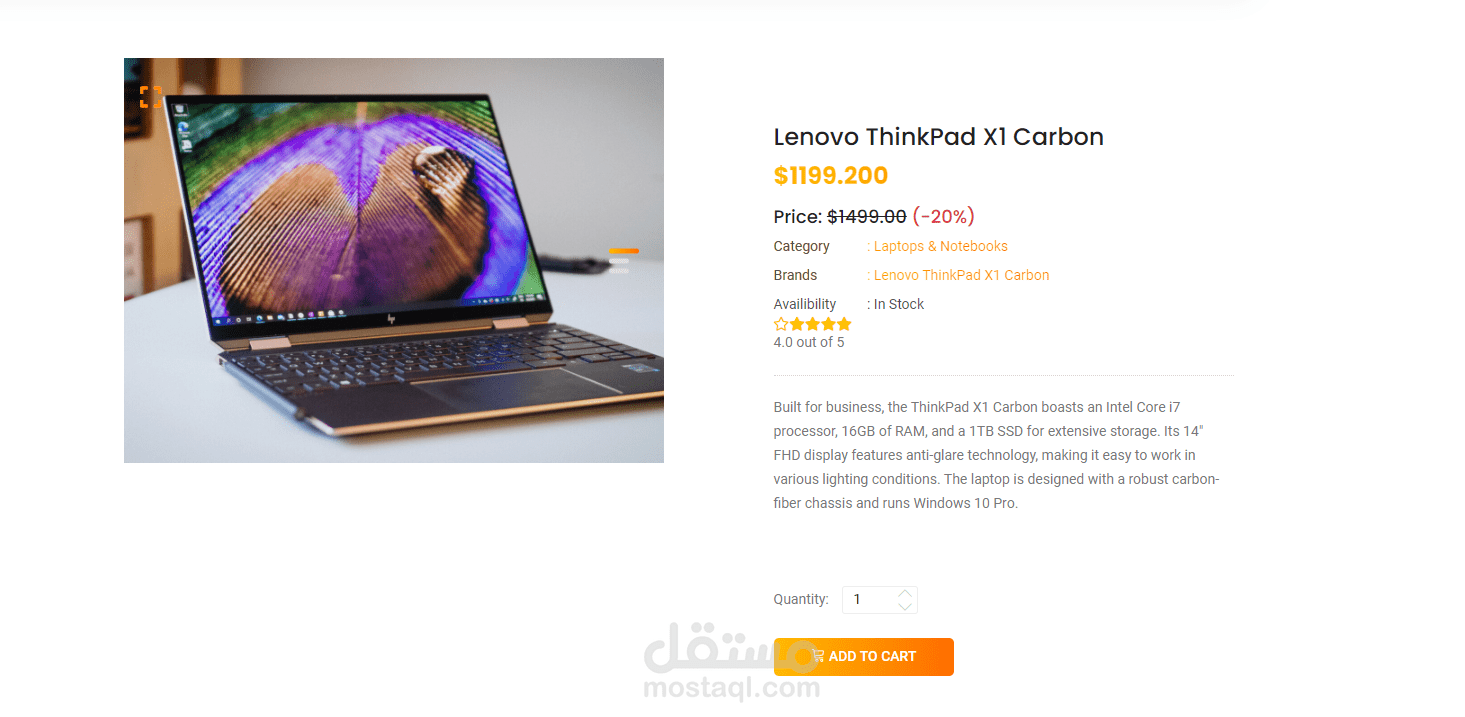The width and height of the screenshot is (1465, 717).
Task: Click the $1199.200 sale price
Action: point(831,176)
